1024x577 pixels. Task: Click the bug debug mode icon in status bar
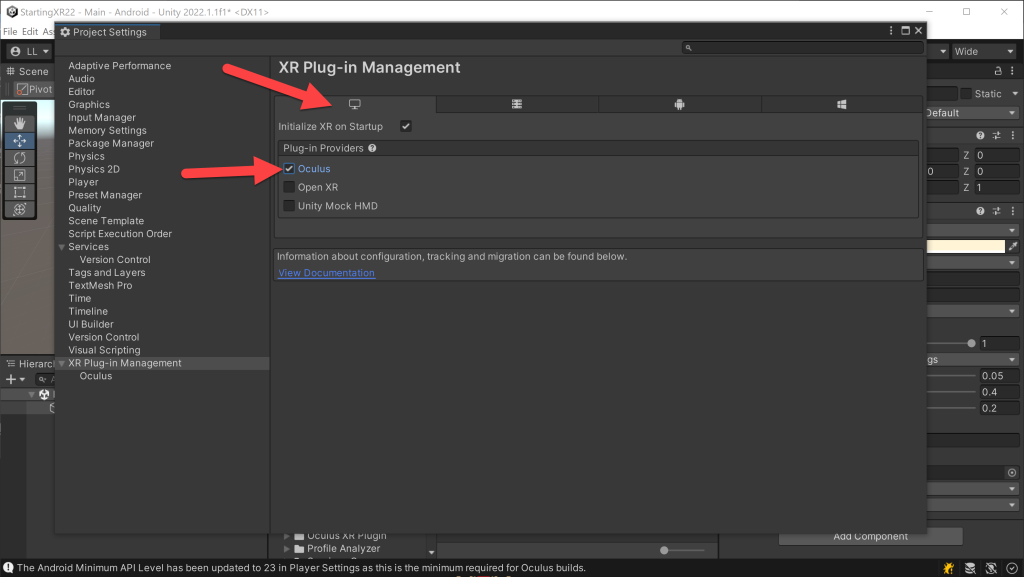[x=948, y=569]
